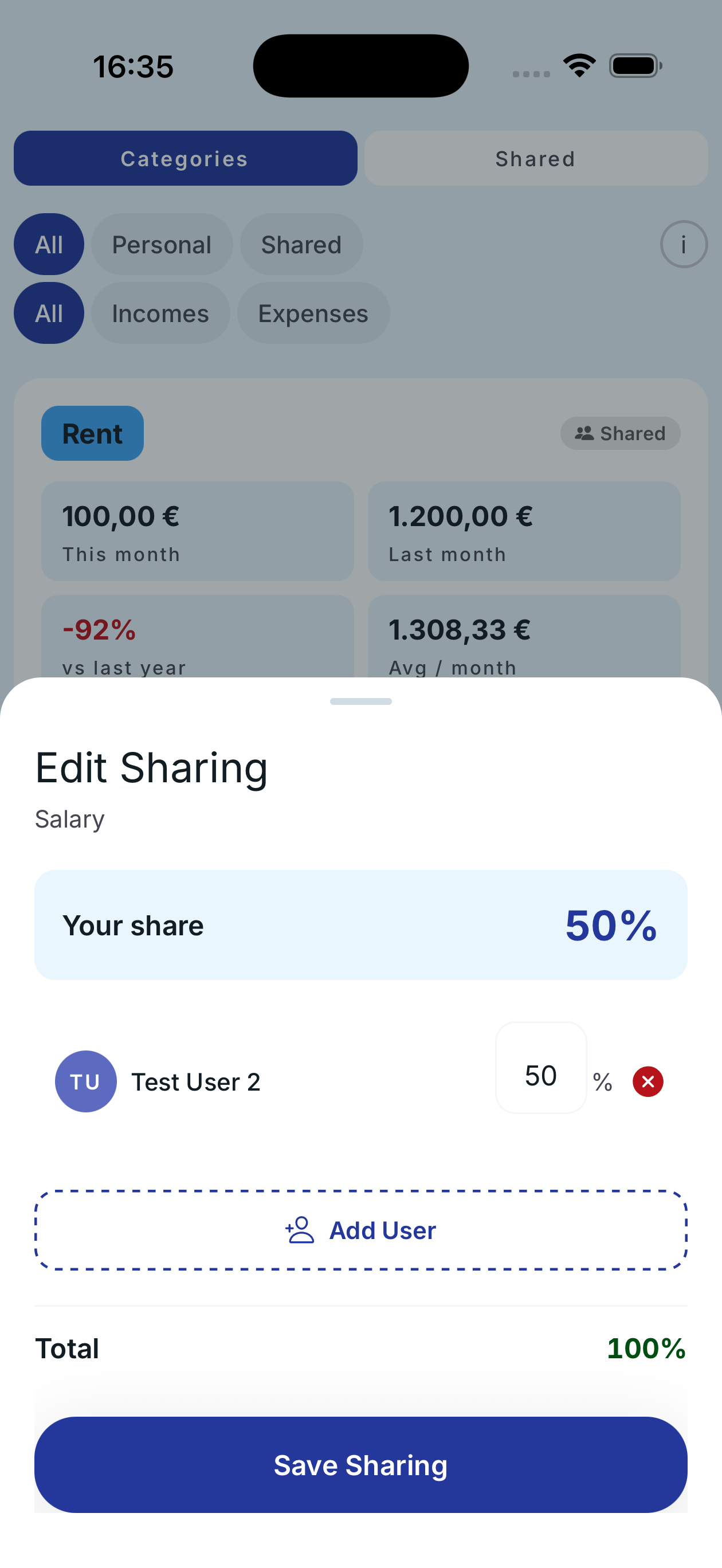Viewport: 722px width, 1568px height.
Task: Tap the TU avatar circle
Action: click(86, 1081)
